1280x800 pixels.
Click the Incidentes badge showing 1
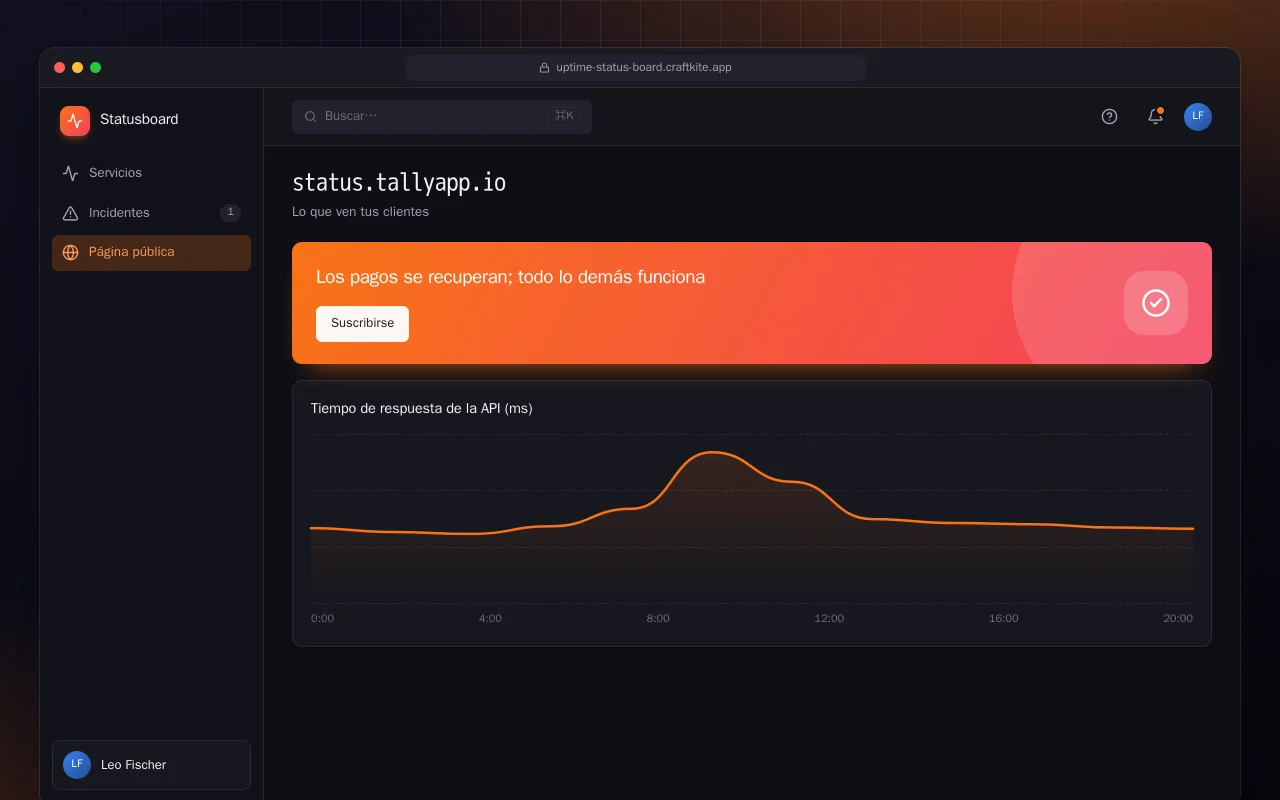(x=230, y=212)
